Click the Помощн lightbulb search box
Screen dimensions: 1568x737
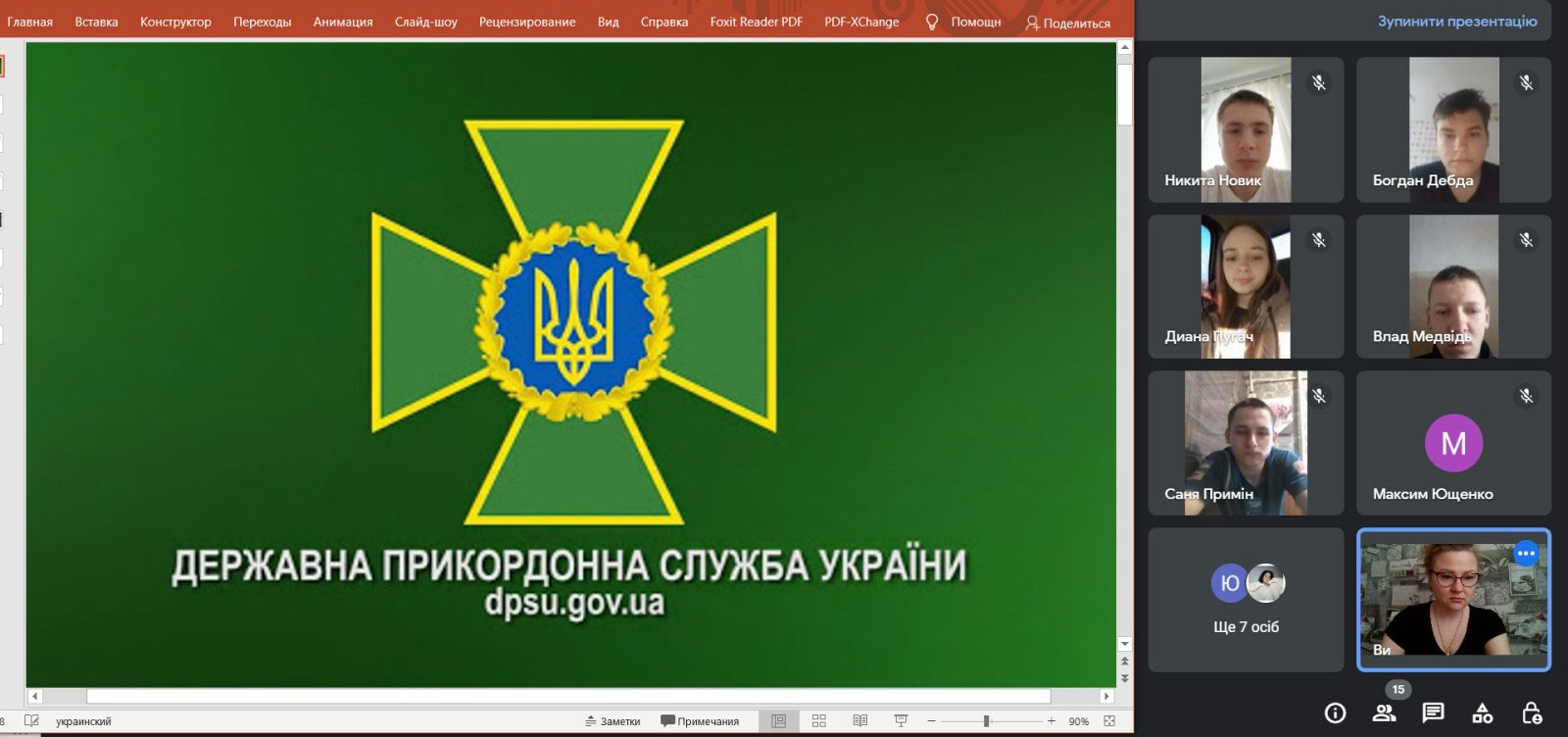coord(963,22)
